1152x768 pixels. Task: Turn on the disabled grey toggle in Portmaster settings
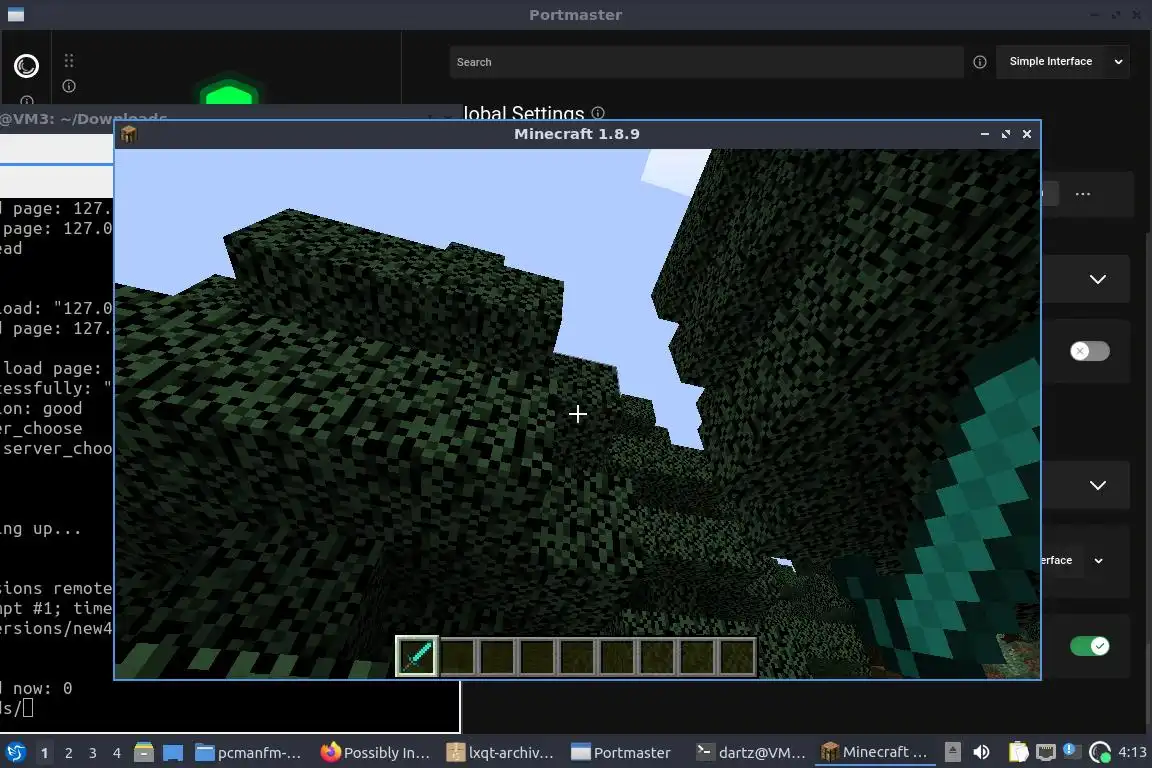coord(1090,351)
